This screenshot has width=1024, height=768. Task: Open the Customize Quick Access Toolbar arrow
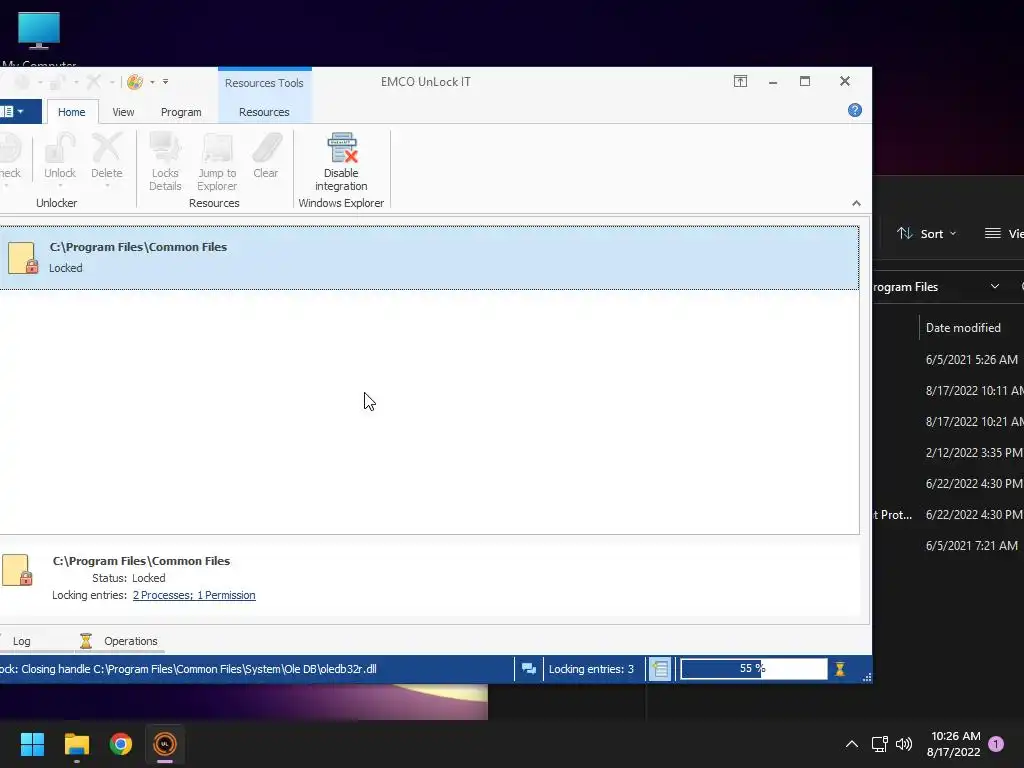click(165, 82)
